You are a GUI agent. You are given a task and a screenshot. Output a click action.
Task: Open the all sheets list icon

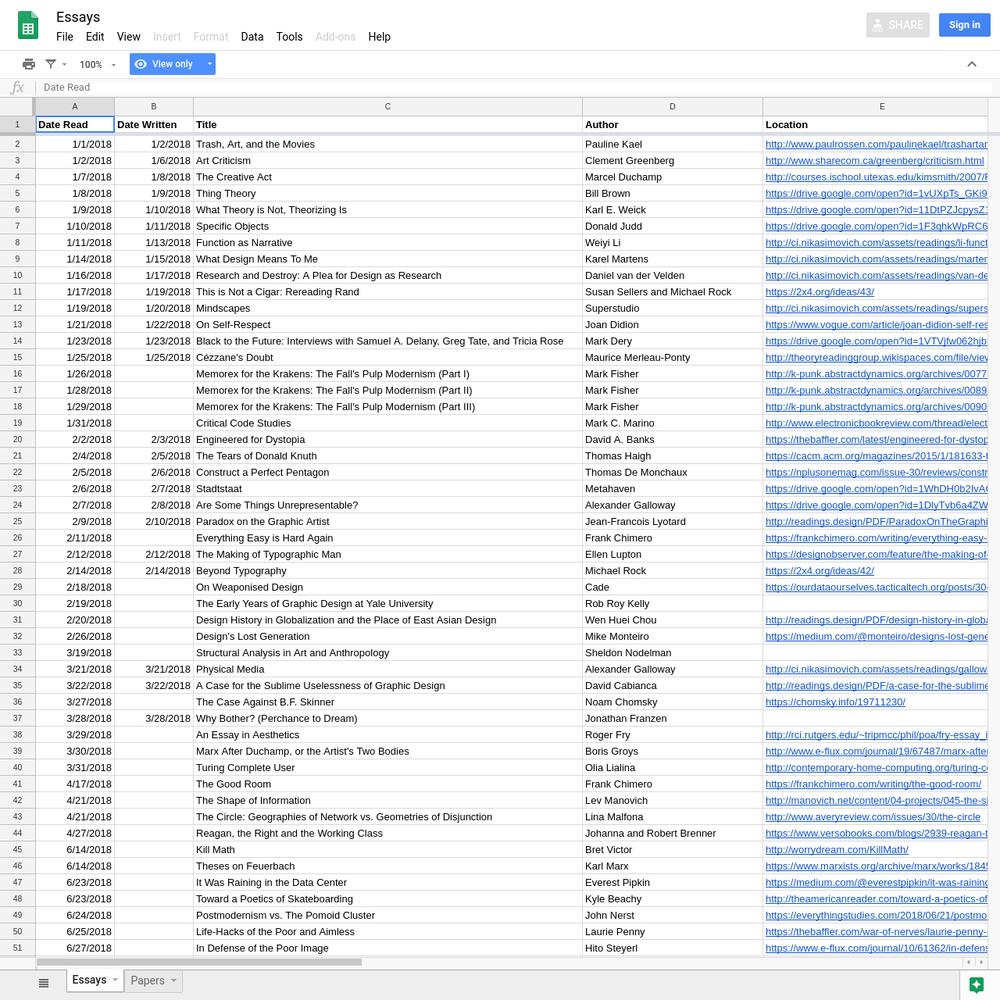point(43,983)
